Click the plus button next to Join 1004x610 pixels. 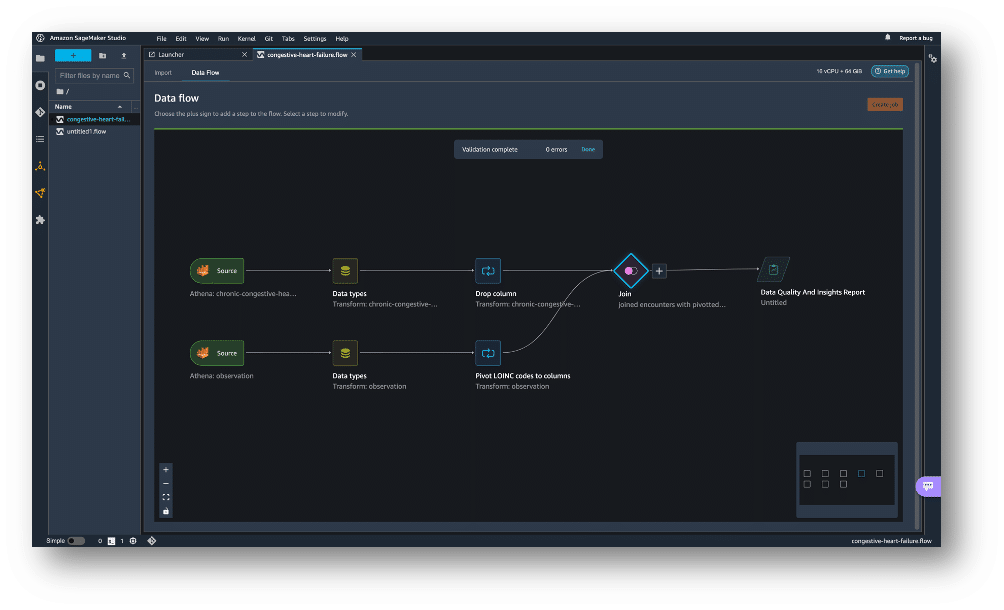tap(659, 271)
